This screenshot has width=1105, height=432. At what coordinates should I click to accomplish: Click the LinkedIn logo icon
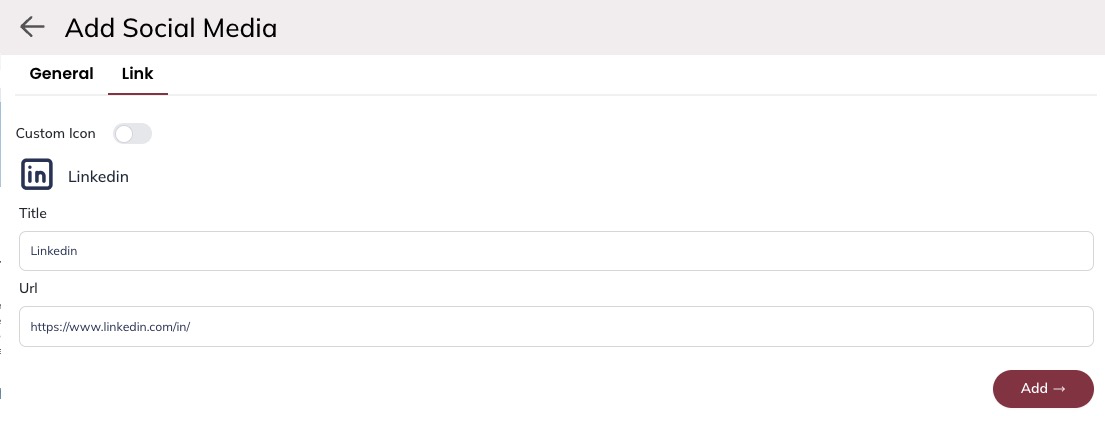click(37, 176)
